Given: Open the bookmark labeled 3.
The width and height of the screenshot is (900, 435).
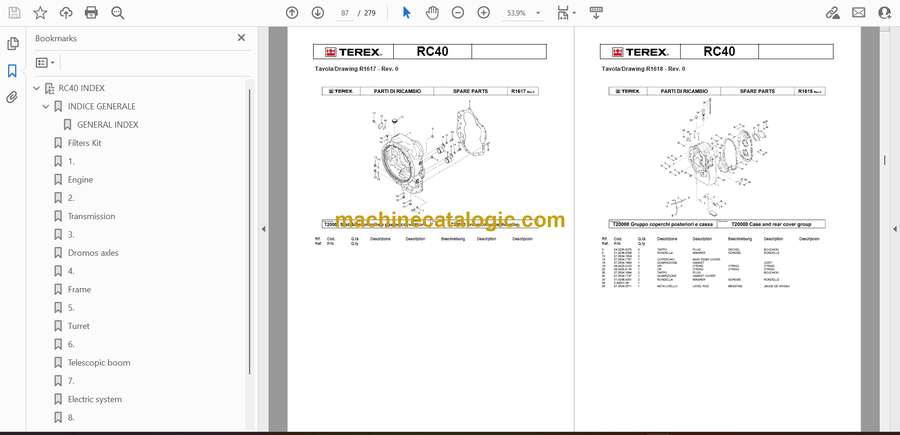Looking at the screenshot, I should pyautogui.click(x=71, y=235).
